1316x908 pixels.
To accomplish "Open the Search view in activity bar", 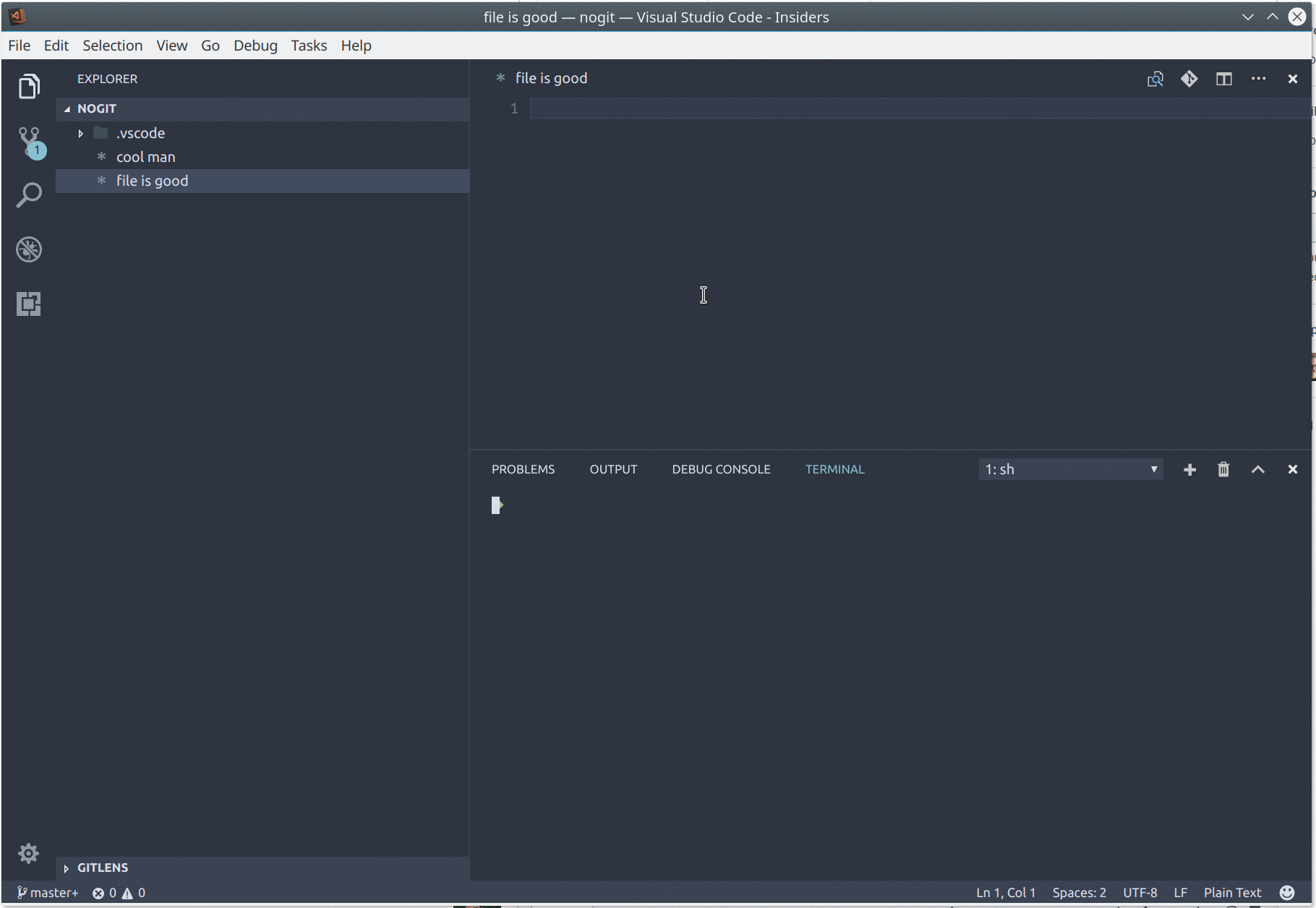I will (x=29, y=195).
